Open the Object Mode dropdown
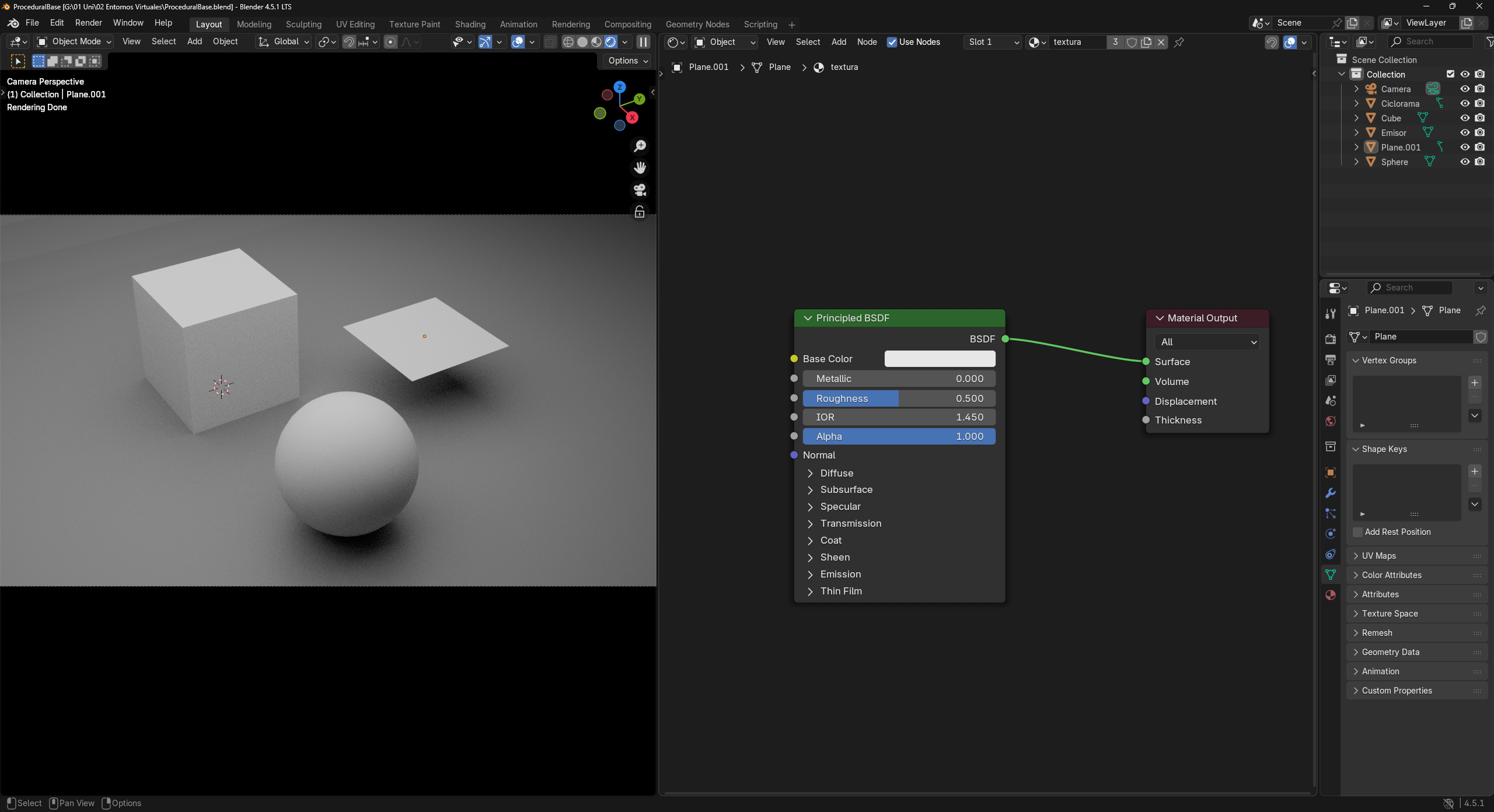Screen dimensions: 1494x812 [74, 42]
